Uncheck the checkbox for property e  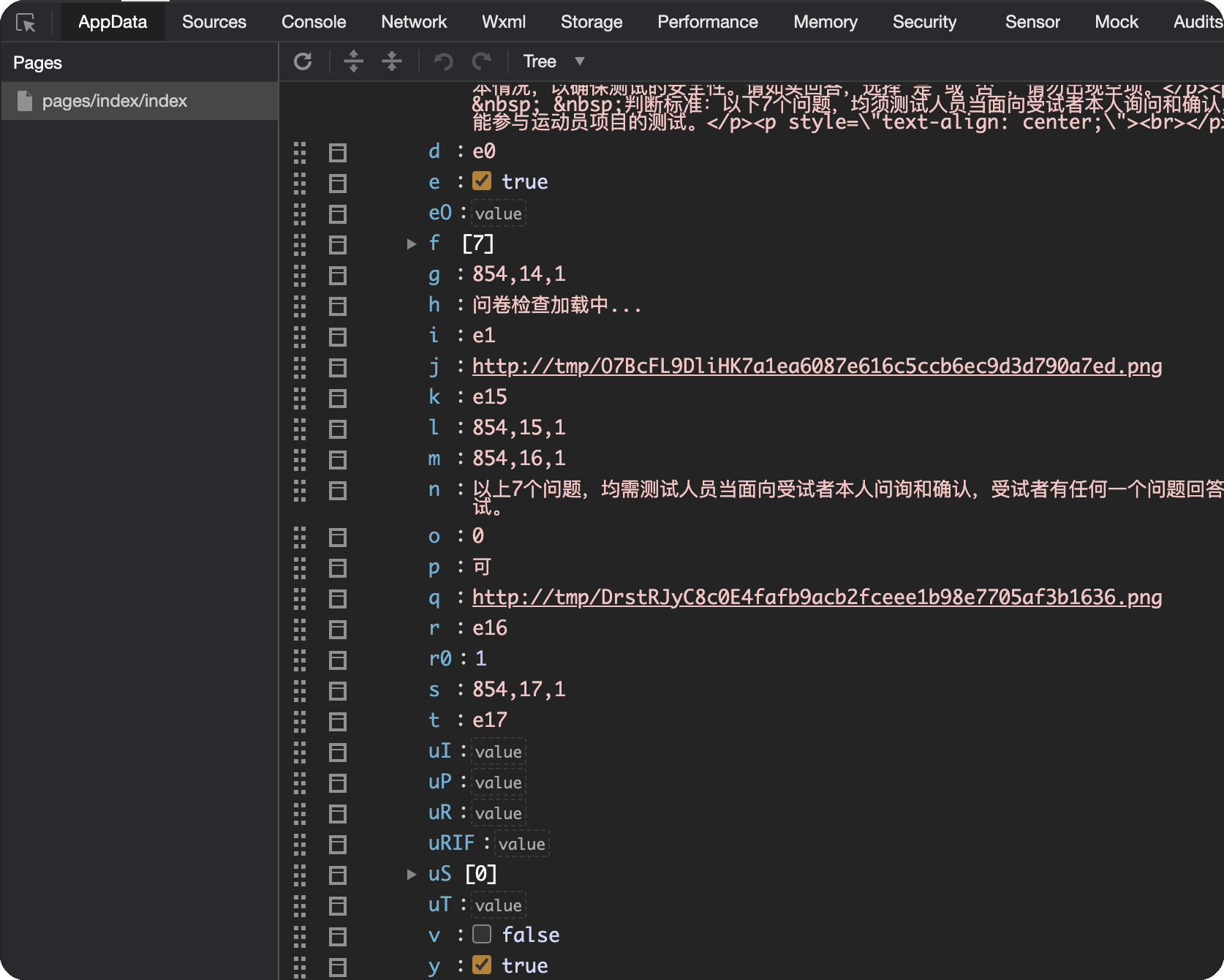482,181
